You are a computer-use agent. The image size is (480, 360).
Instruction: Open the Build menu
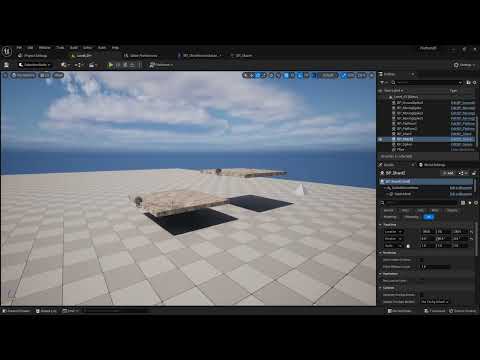[x=74, y=48]
